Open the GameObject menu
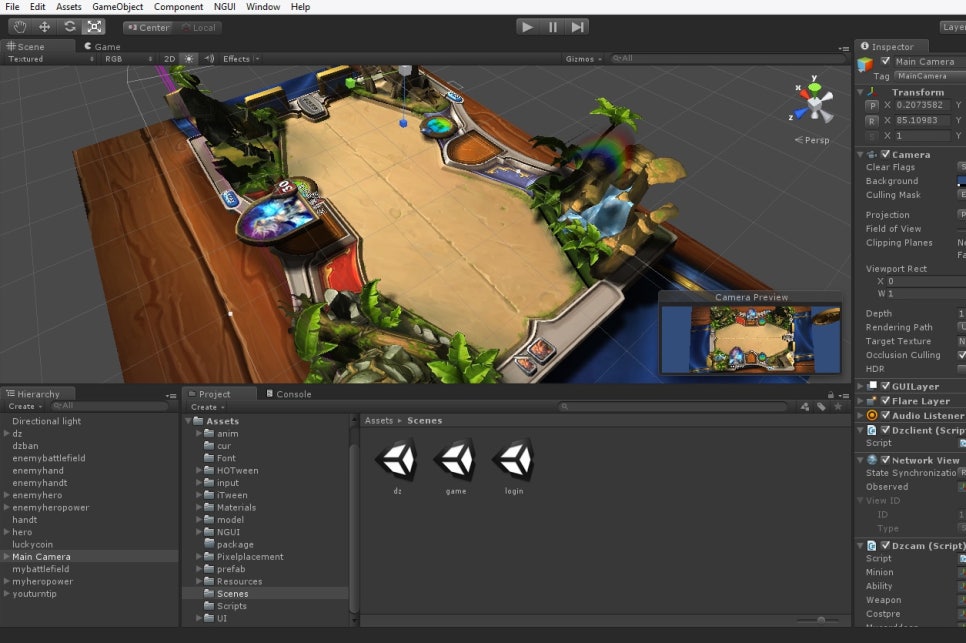 pyautogui.click(x=118, y=7)
